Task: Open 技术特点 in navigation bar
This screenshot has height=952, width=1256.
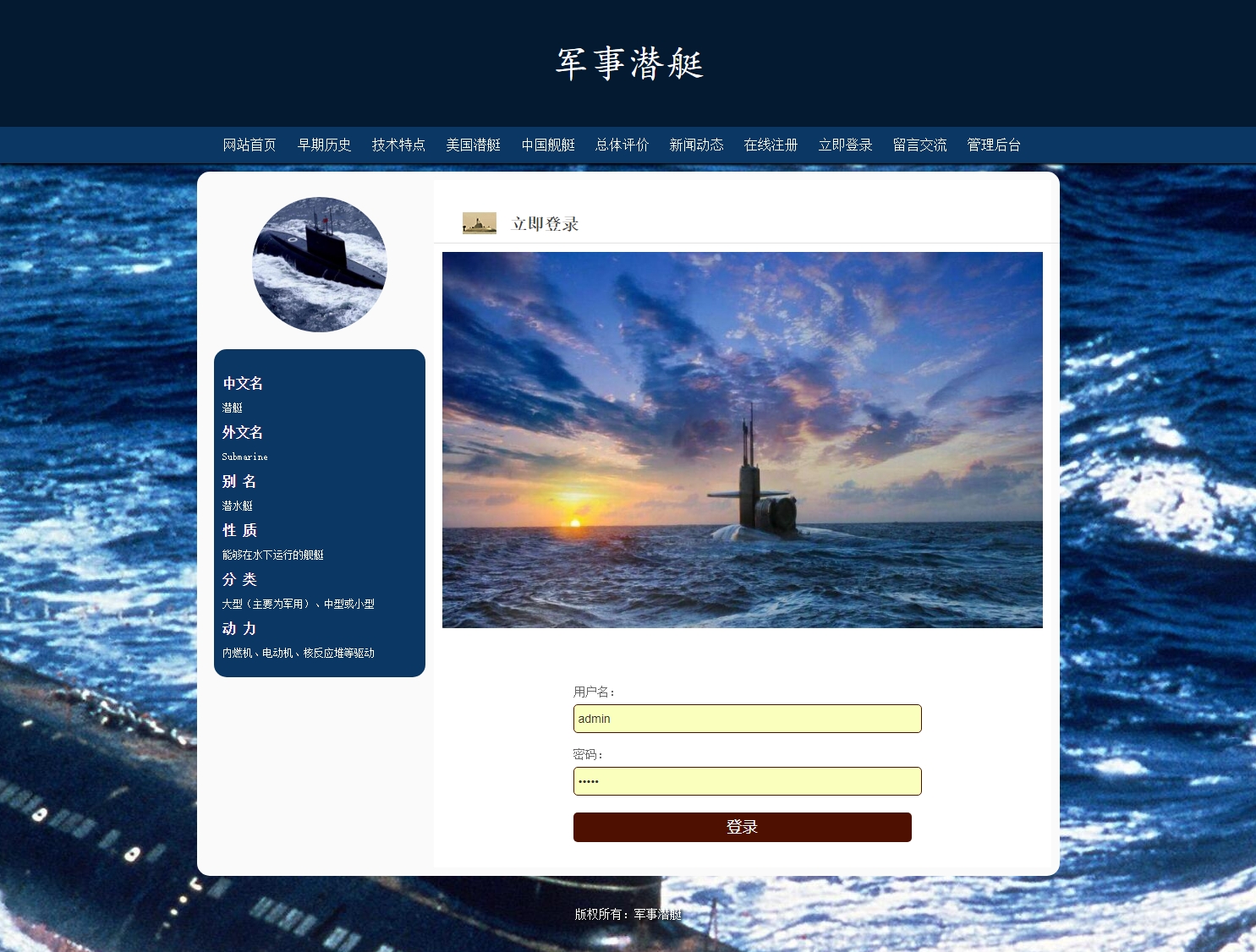Action: point(398,145)
